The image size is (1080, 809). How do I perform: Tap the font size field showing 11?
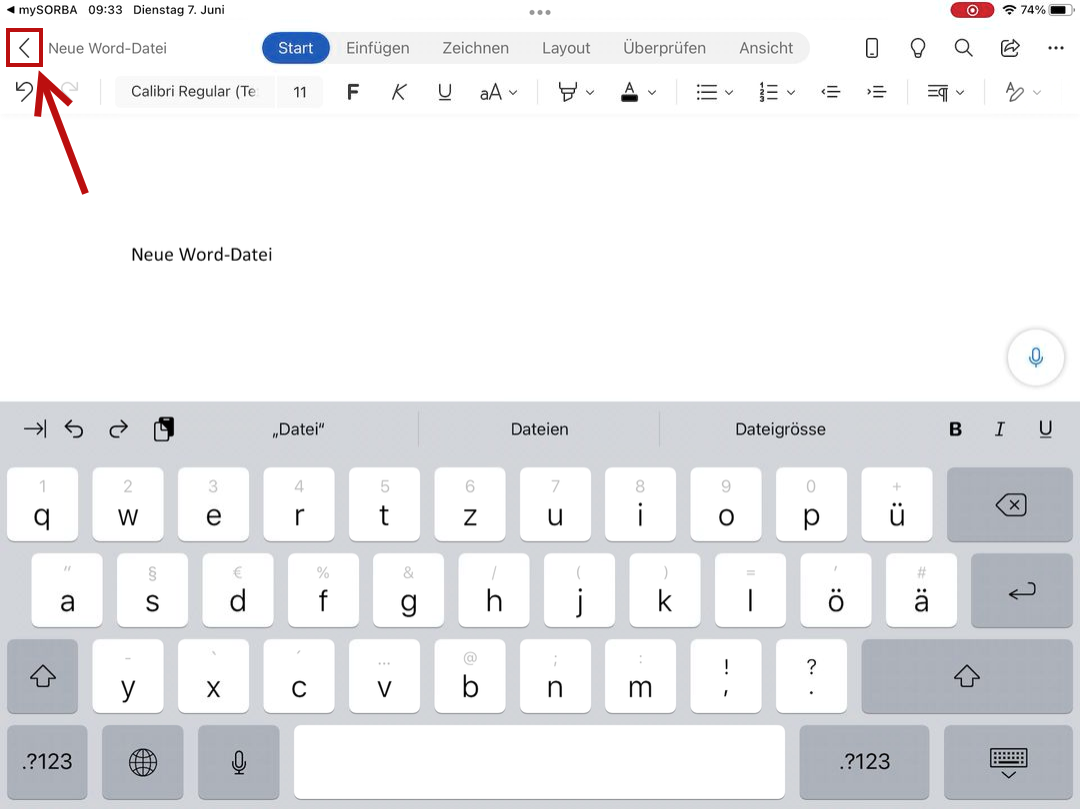[300, 92]
